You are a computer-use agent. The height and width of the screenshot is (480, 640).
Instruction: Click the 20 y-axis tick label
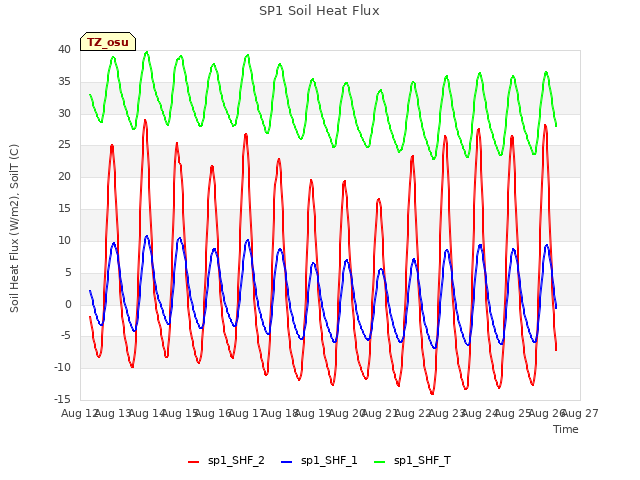[64, 177]
